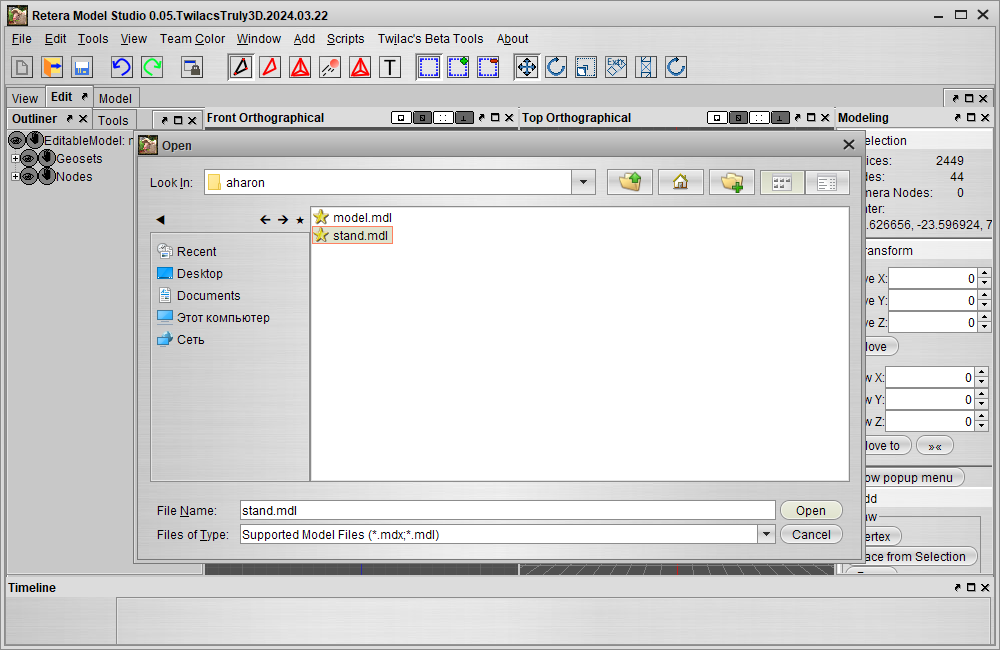Screen dimensions: 1000x650
Task: Toggle first display-mode button in Front Orthographical header
Action: (401, 118)
